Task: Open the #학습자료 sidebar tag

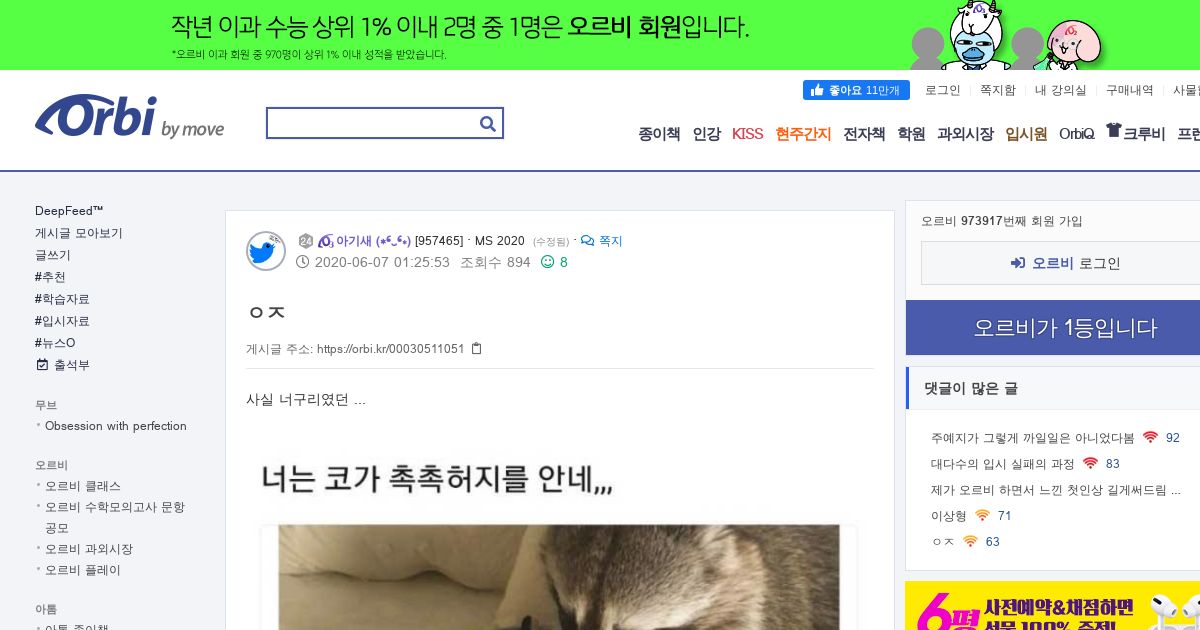Action: (62, 299)
